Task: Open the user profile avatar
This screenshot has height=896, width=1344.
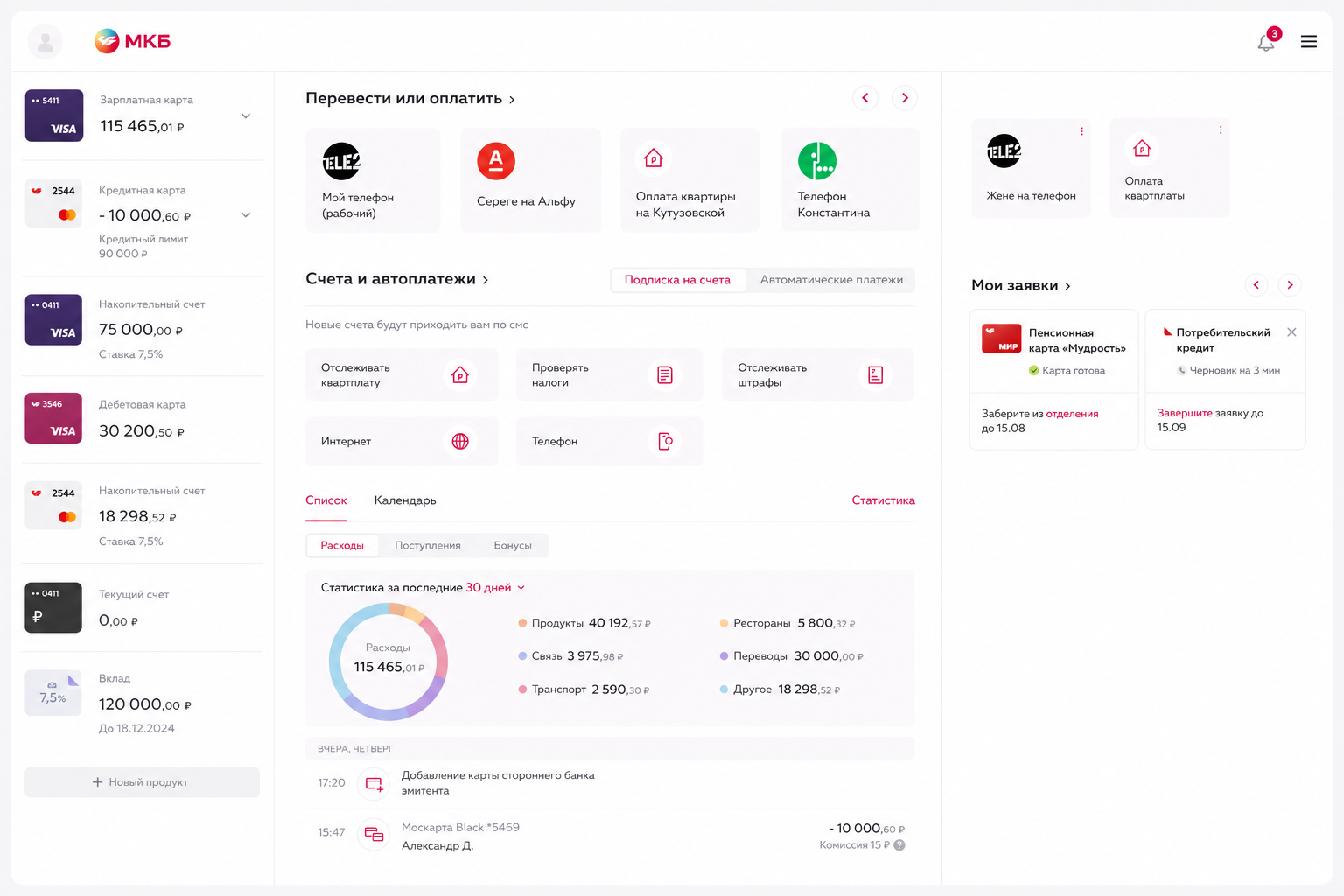Action: tap(45, 41)
